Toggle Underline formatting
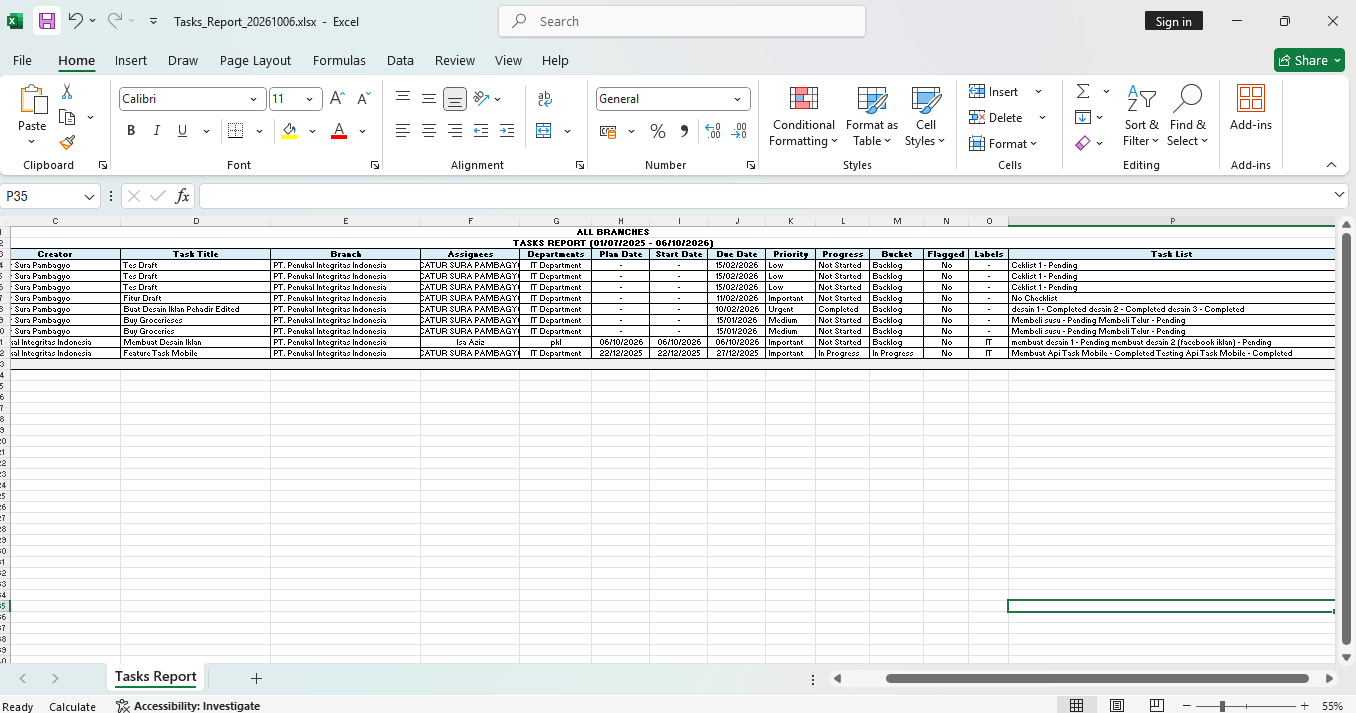Image resolution: width=1356 pixels, height=713 pixels. point(182,131)
